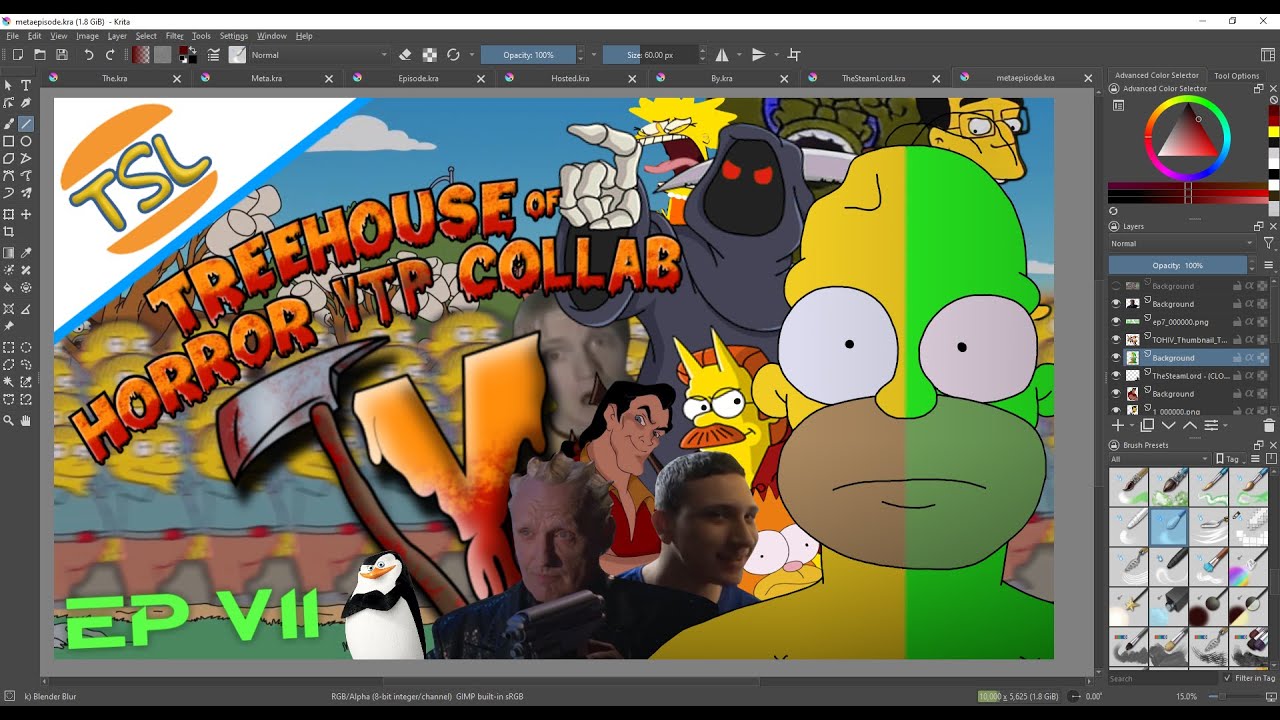Select the Move tool
This screenshot has width=1280, height=720.
point(26,214)
